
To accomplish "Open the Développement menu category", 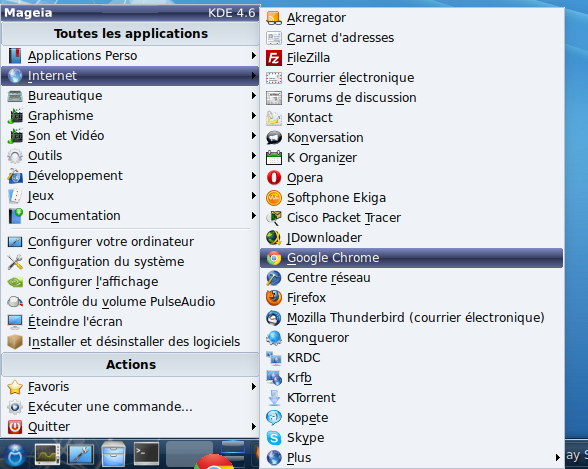I will (x=130, y=176).
